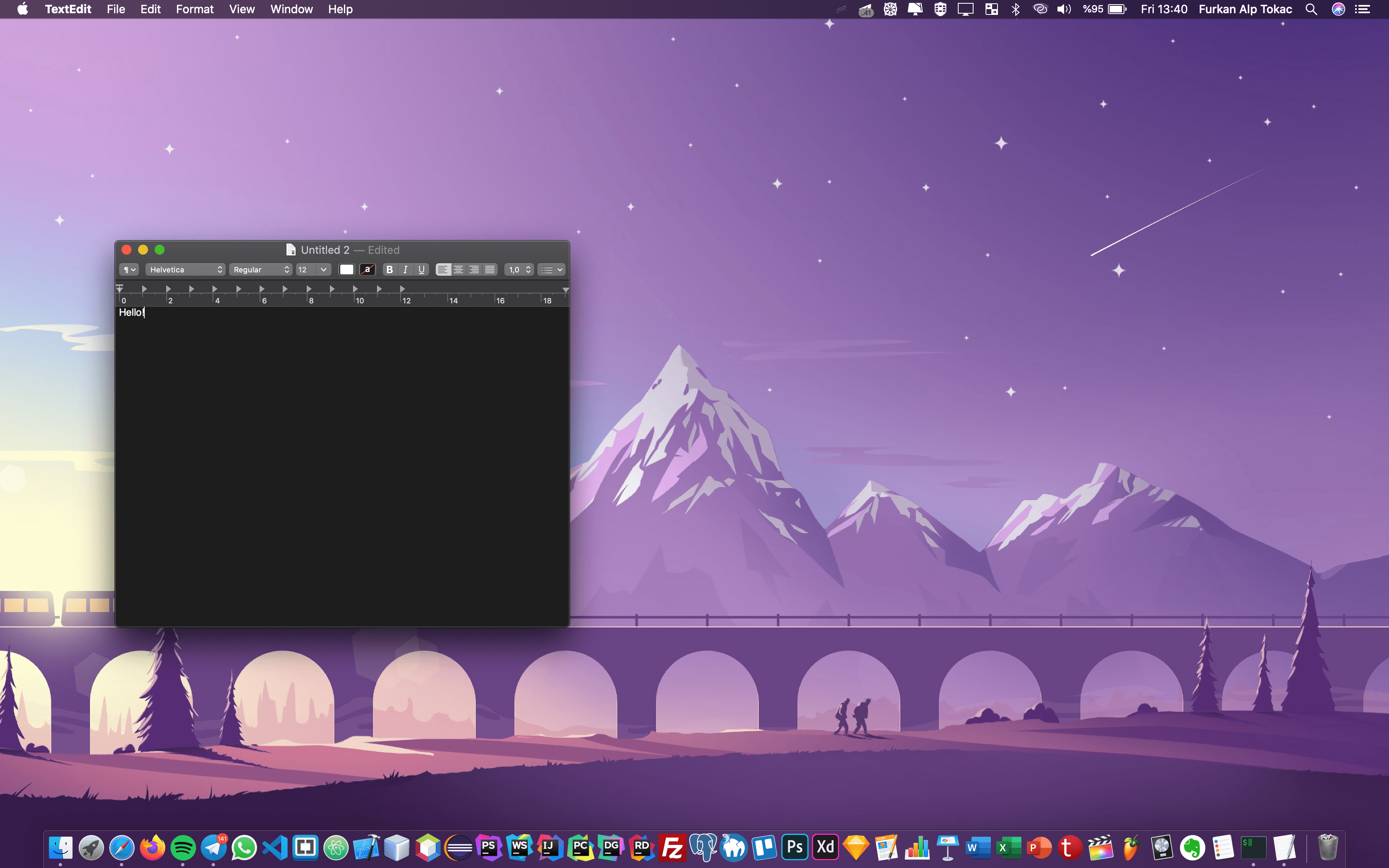This screenshot has height=868, width=1389.
Task: Open the Helvetica font family dropdown
Action: 185,270
